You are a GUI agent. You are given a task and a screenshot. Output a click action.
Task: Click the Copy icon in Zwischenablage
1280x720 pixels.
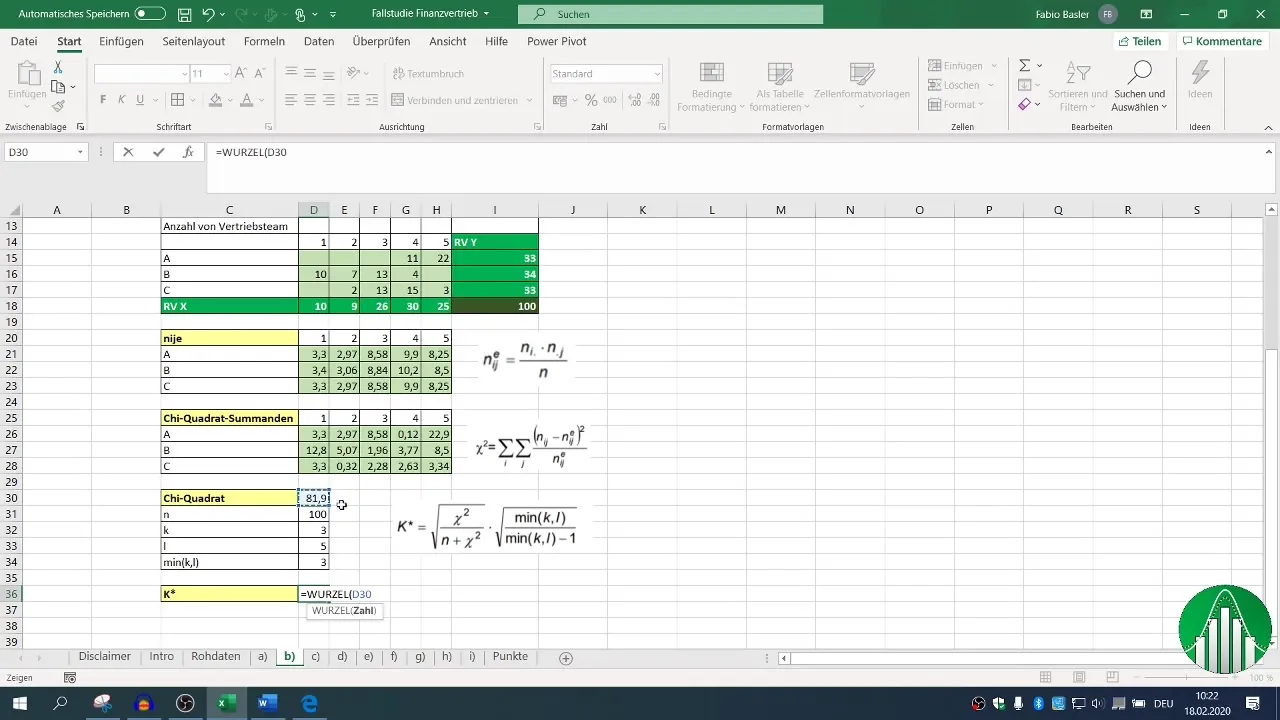click(x=58, y=87)
